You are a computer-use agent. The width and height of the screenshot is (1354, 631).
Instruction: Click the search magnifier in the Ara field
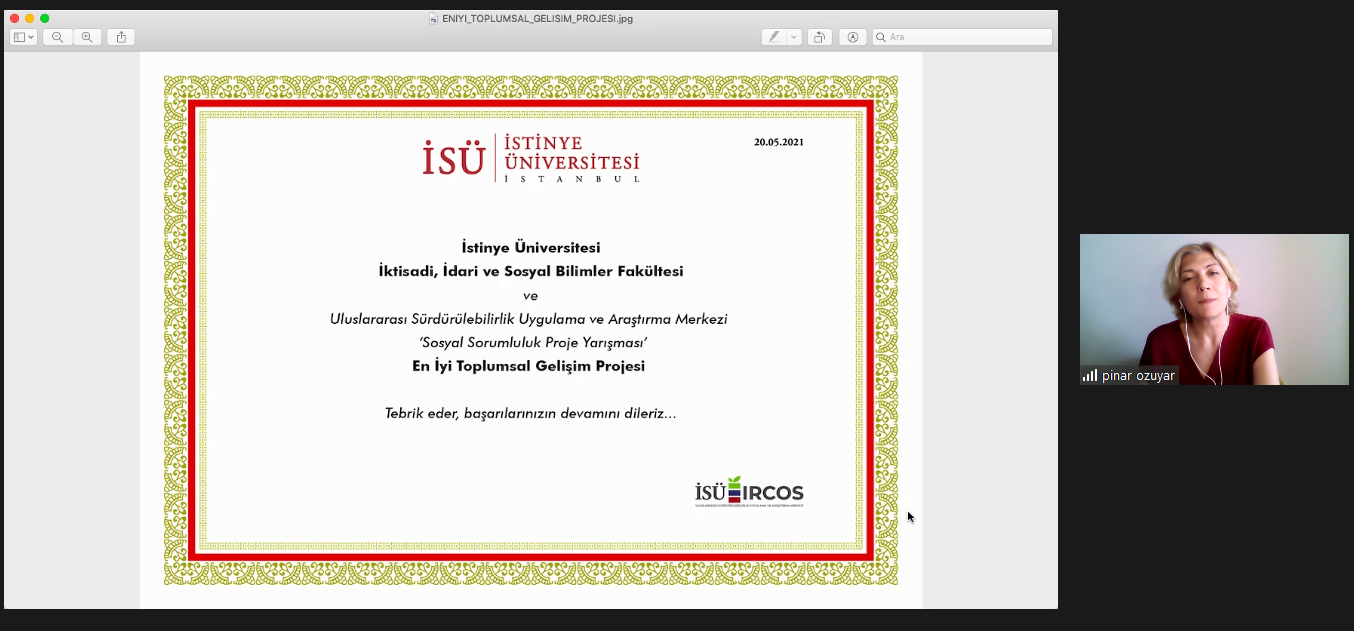click(x=881, y=37)
